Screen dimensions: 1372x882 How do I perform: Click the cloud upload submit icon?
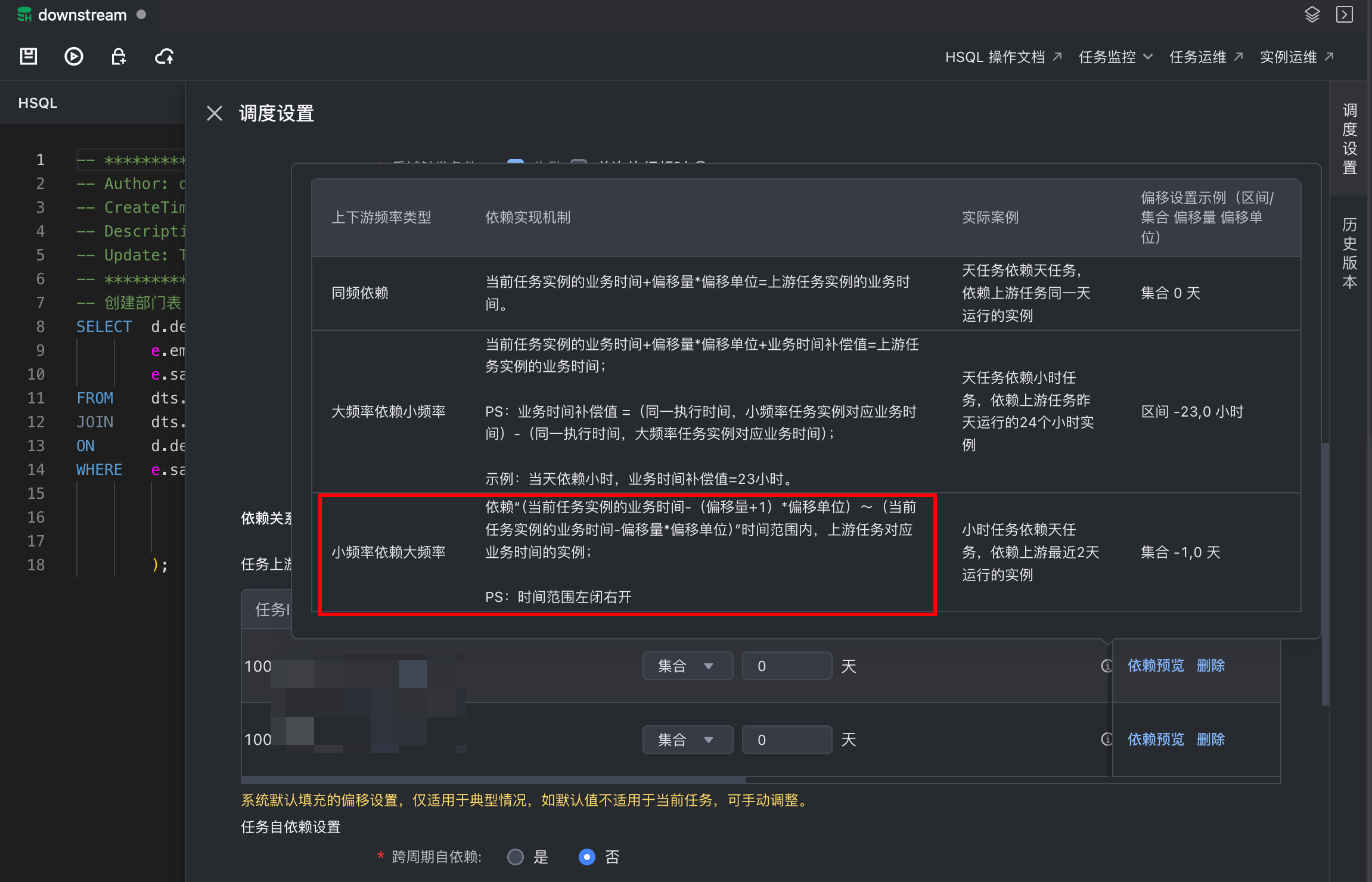click(x=164, y=57)
